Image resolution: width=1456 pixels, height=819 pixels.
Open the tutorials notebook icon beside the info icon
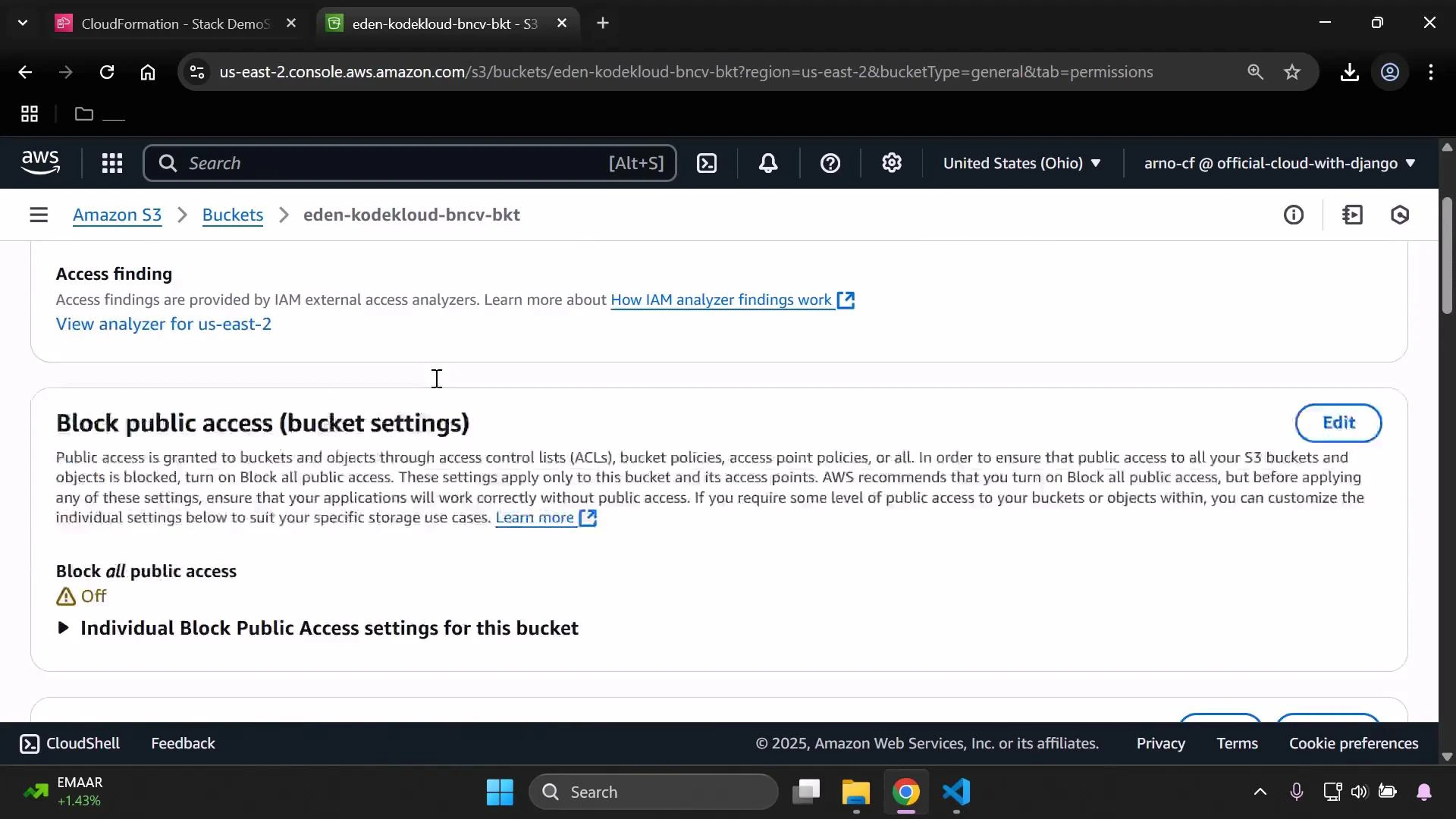[x=1354, y=215]
